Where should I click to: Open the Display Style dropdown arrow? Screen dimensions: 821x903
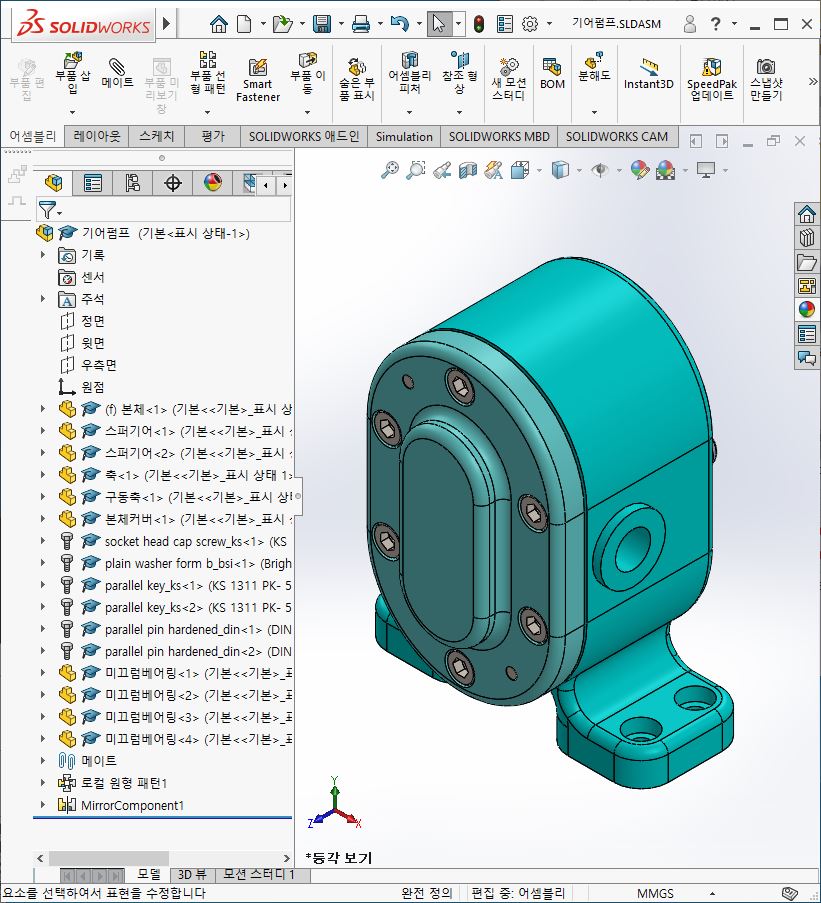(579, 170)
